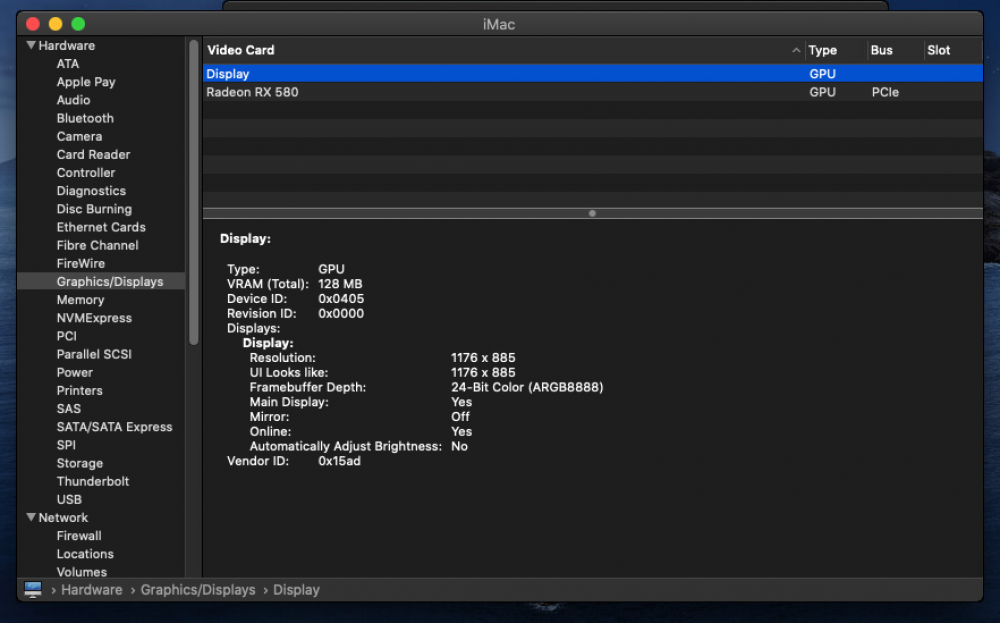Click the computer icon in path bar
Image resolution: width=1000 pixels, height=623 pixels.
coord(33,590)
